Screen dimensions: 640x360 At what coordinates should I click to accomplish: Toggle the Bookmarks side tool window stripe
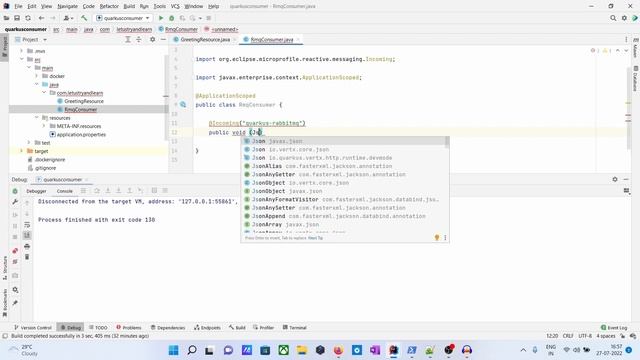[x=4, y=302]
